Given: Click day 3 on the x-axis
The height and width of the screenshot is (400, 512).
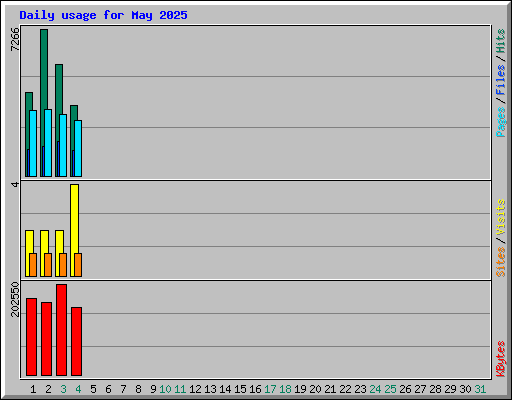Looking at the screenshot, I should (63, 389).
